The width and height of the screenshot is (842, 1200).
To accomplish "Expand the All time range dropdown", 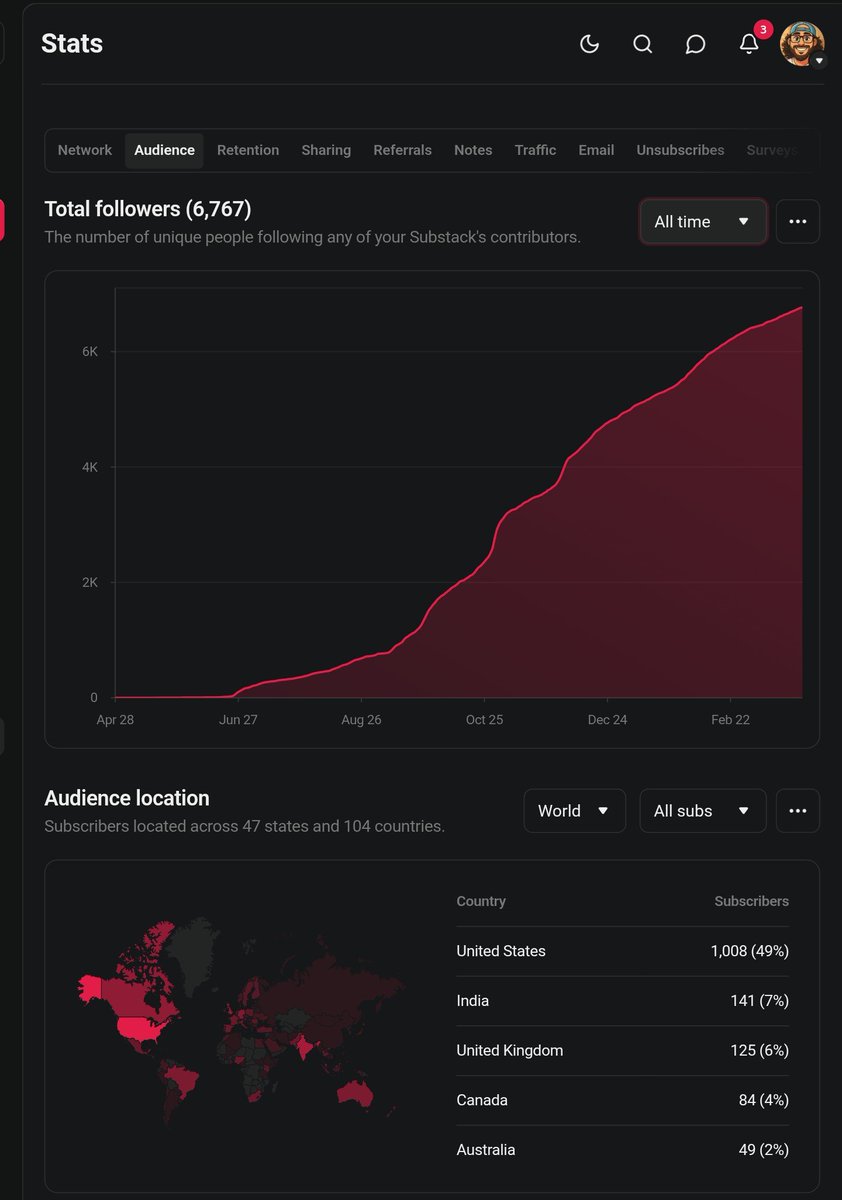I will (703, 221).
